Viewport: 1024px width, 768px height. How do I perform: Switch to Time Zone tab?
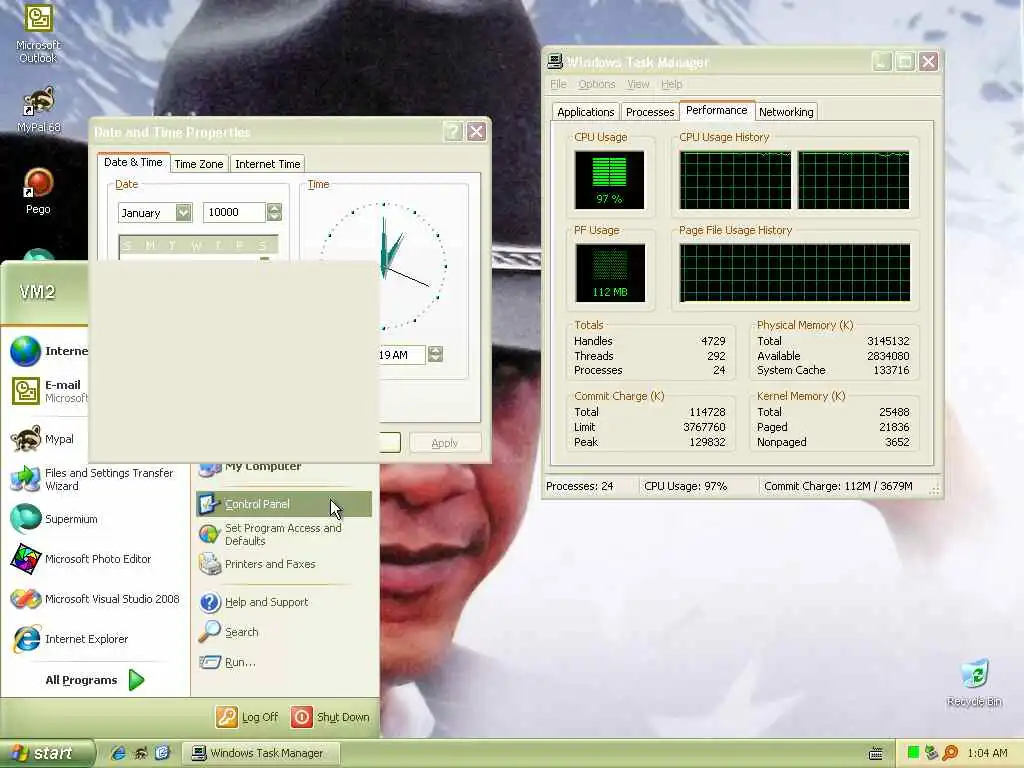(x=199, y=164)
